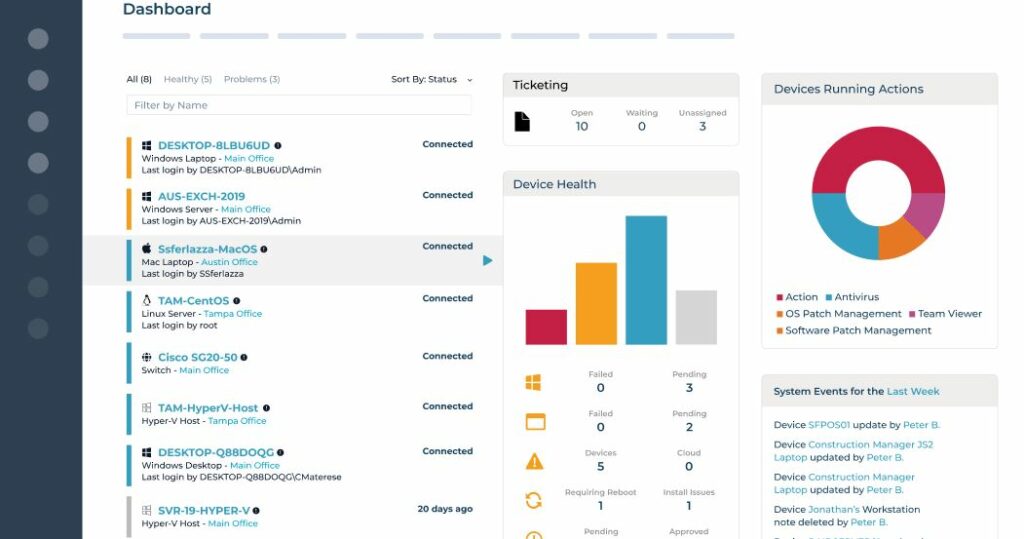The image size is (1024, 539).
Task: Click the info dot next to SVR-19-HYPER-V
Action: pos(256,510)
